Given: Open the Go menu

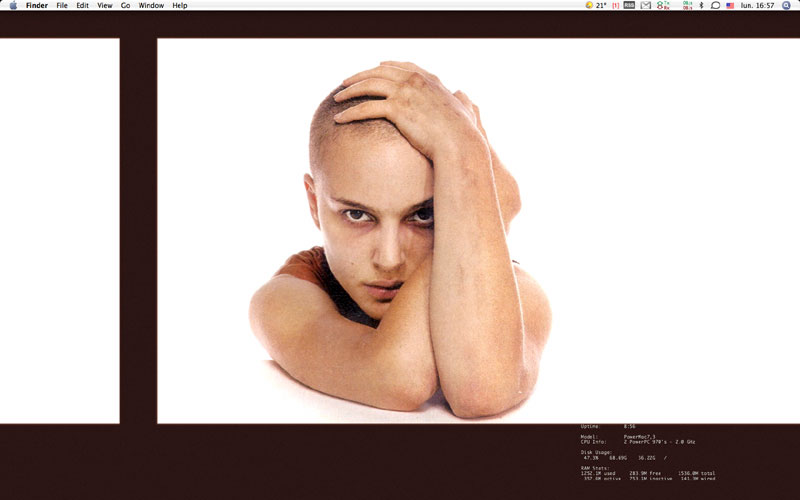Looking at the screenshot, I should (126, 6).
